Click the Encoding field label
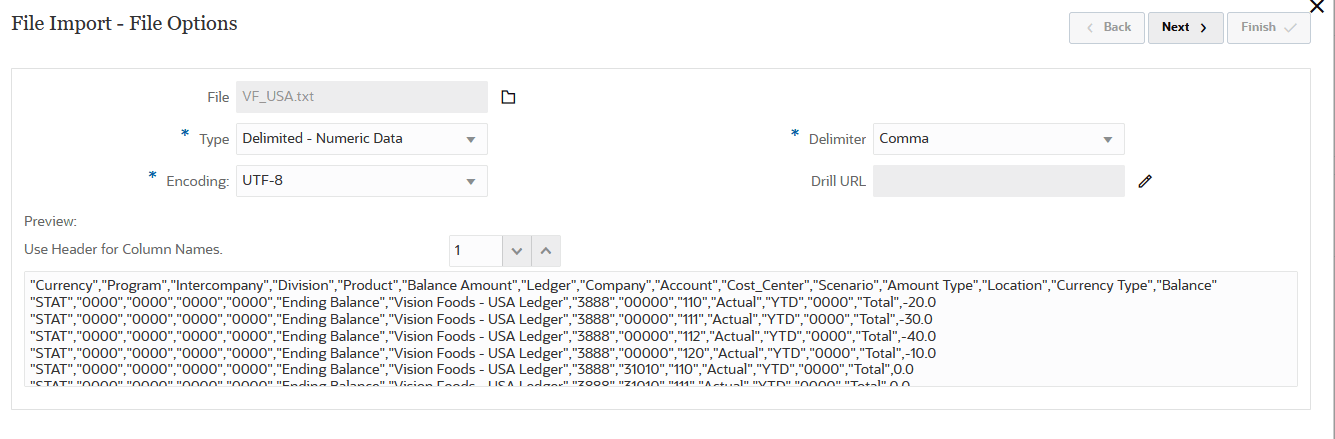This screenshot has height=439, width=1335. tap(198, 182)
